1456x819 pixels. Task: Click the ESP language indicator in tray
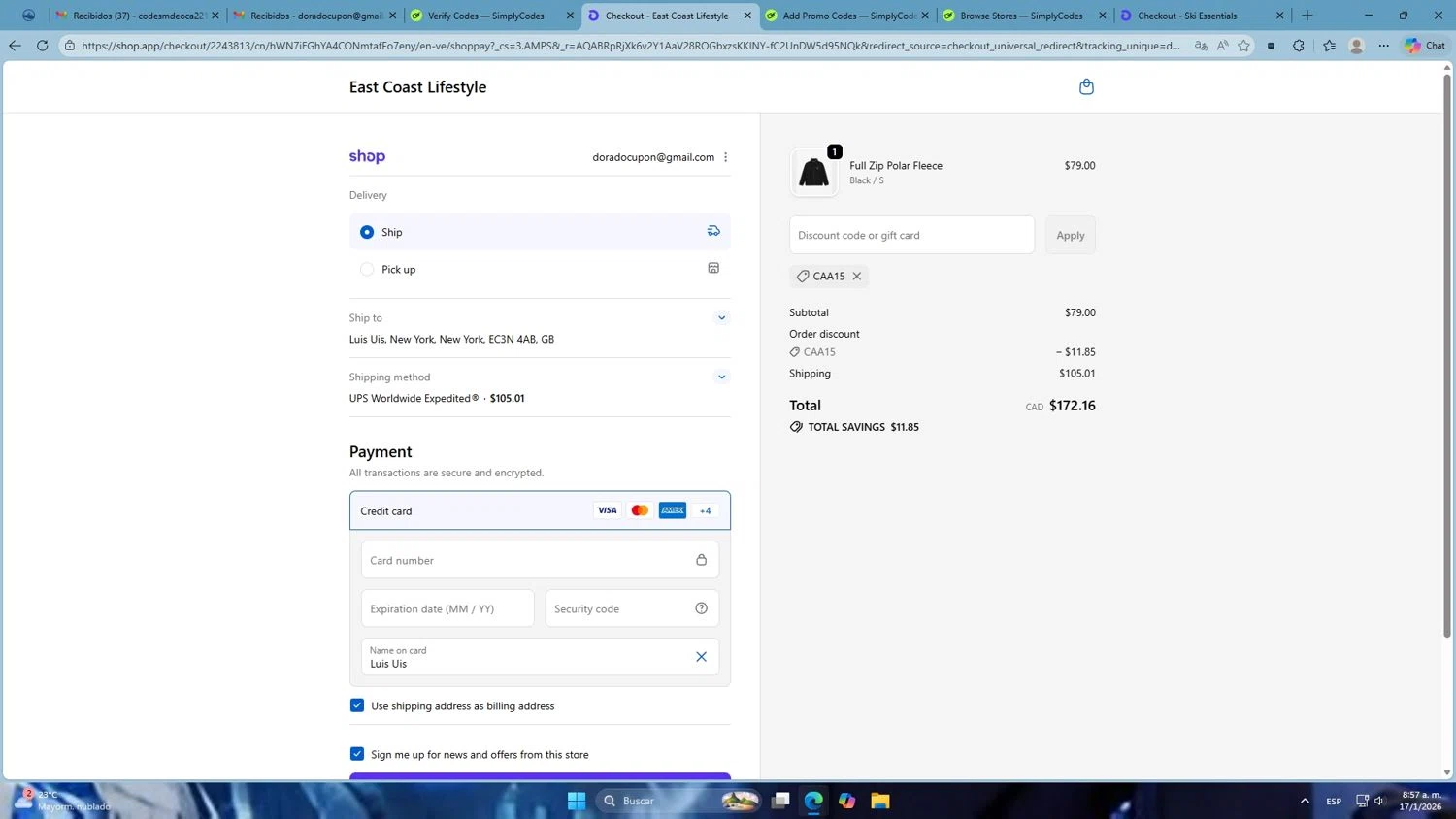coord(1334,801)
